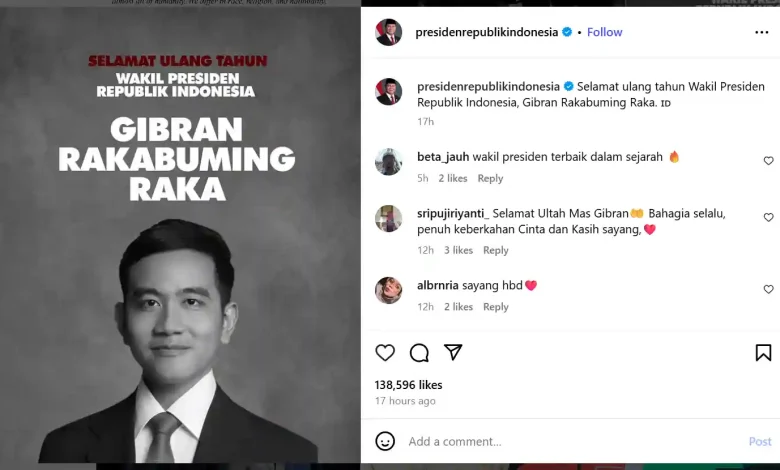The width and height of the screenshot is (780, 470).
Task: Like the post with the heart icon
Action: point(385,353)
